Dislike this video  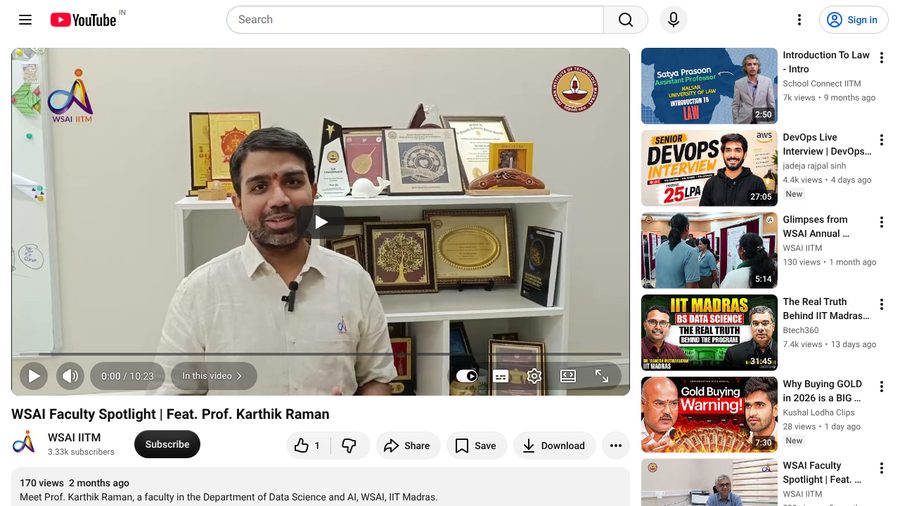tap(350, 445)
